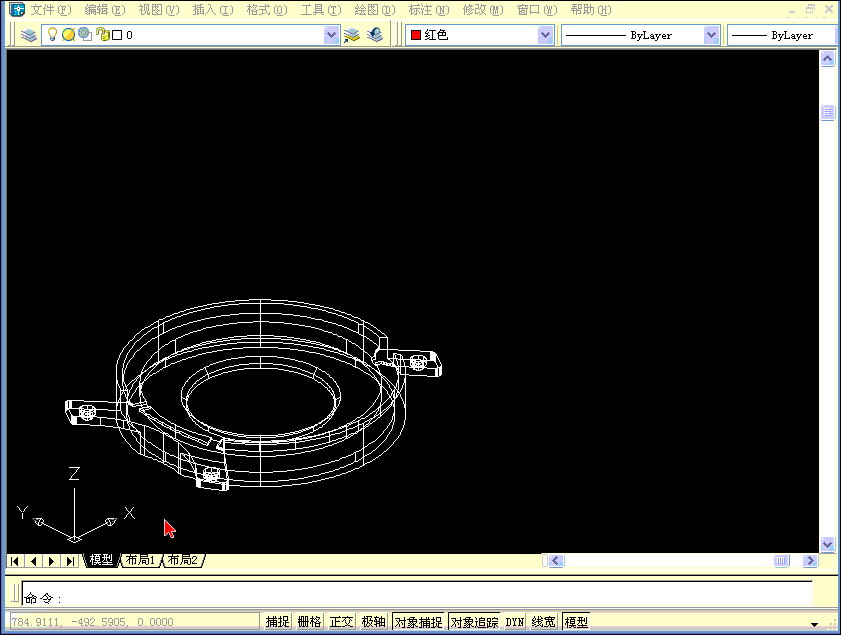Click the red color swatch

click(416, 35)
